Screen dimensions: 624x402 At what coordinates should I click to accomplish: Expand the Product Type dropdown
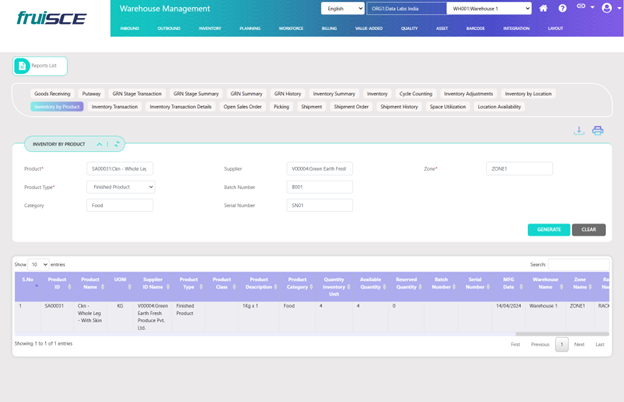(121, 187)
